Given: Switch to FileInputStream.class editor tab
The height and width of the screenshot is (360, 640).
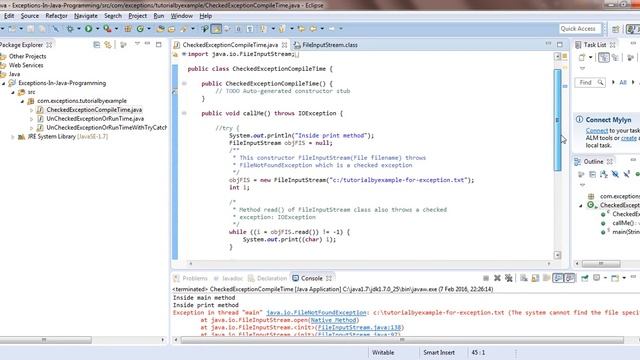Looking at the screenshot, I should 326,45.
